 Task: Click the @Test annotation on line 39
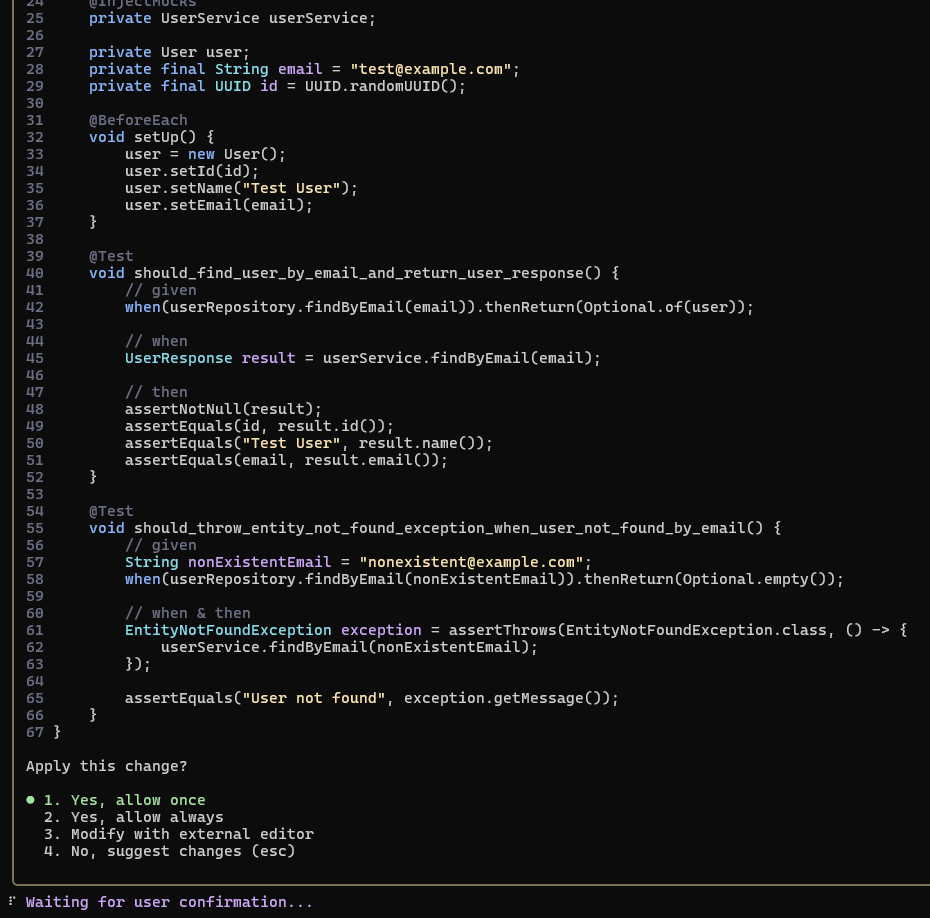point(111,256)
